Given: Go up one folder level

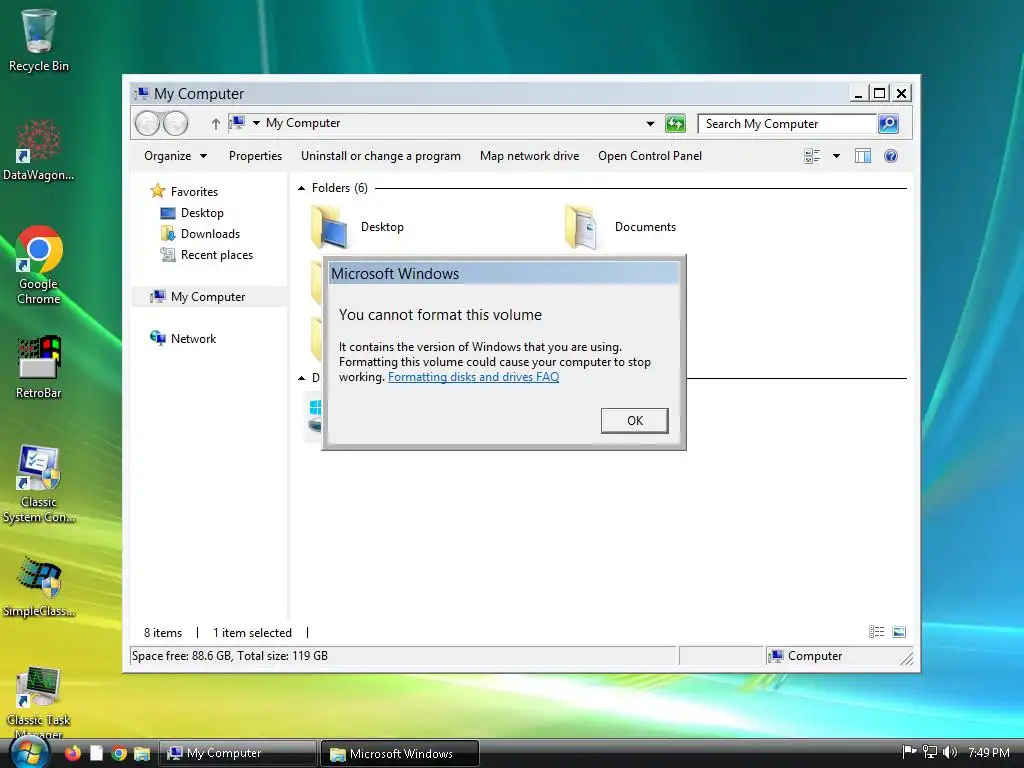Looking at the screenshot, I should pyautogui.click(x=216, y=123).
